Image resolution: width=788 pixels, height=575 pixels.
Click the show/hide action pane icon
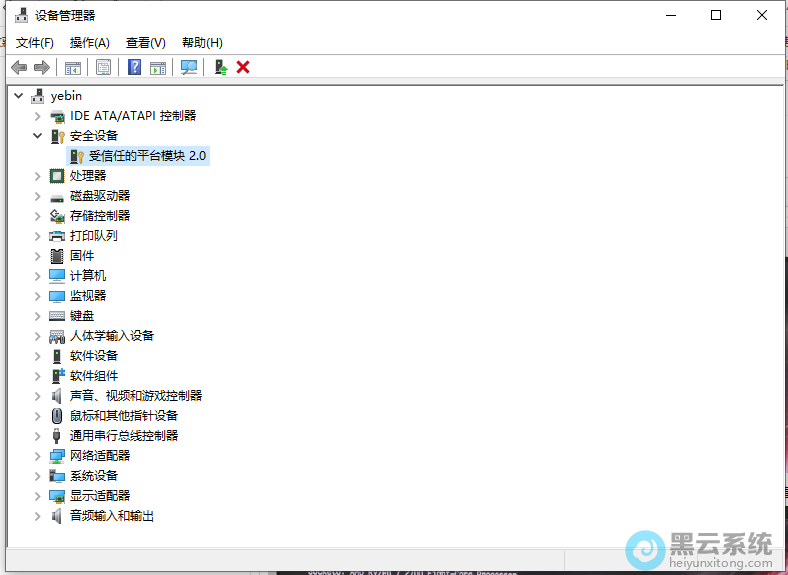[x=158, y=67]
